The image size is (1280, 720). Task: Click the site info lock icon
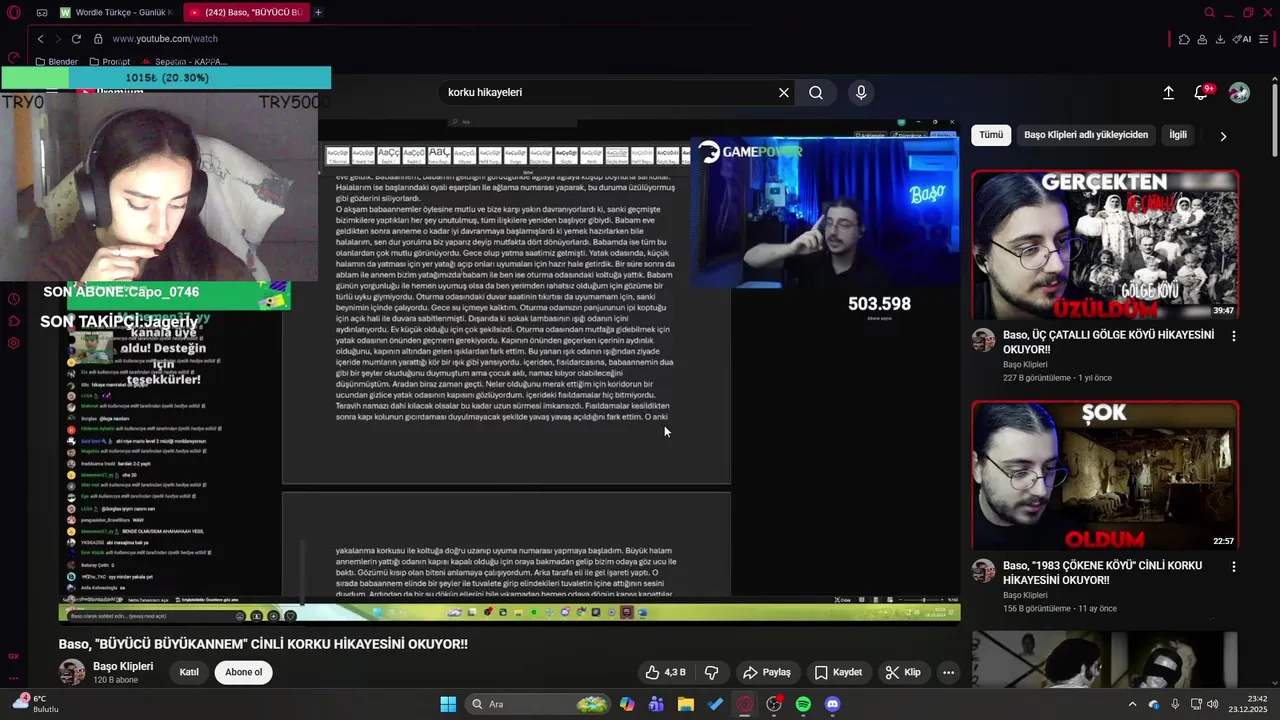pyautogui.click(x=98, y=39)
